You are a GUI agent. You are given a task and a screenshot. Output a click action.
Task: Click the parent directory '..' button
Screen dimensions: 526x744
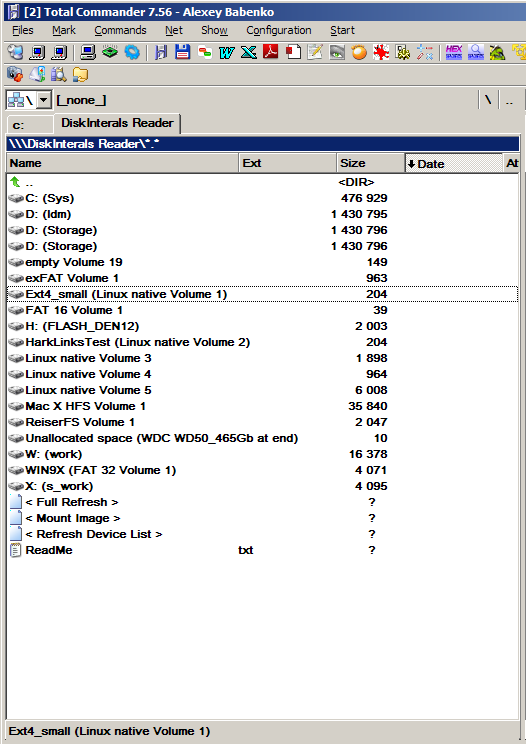509,101
